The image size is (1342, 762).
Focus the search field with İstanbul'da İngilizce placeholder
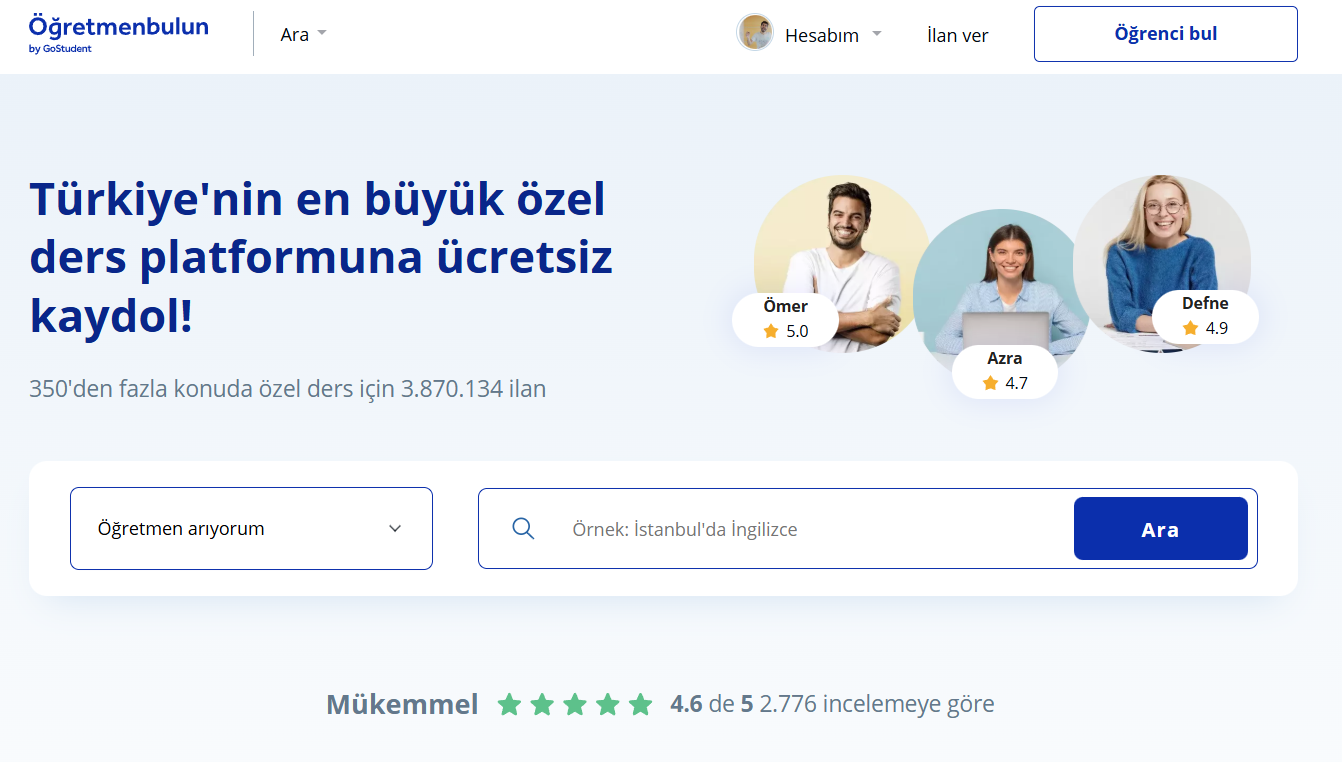[x=810, y=529]
